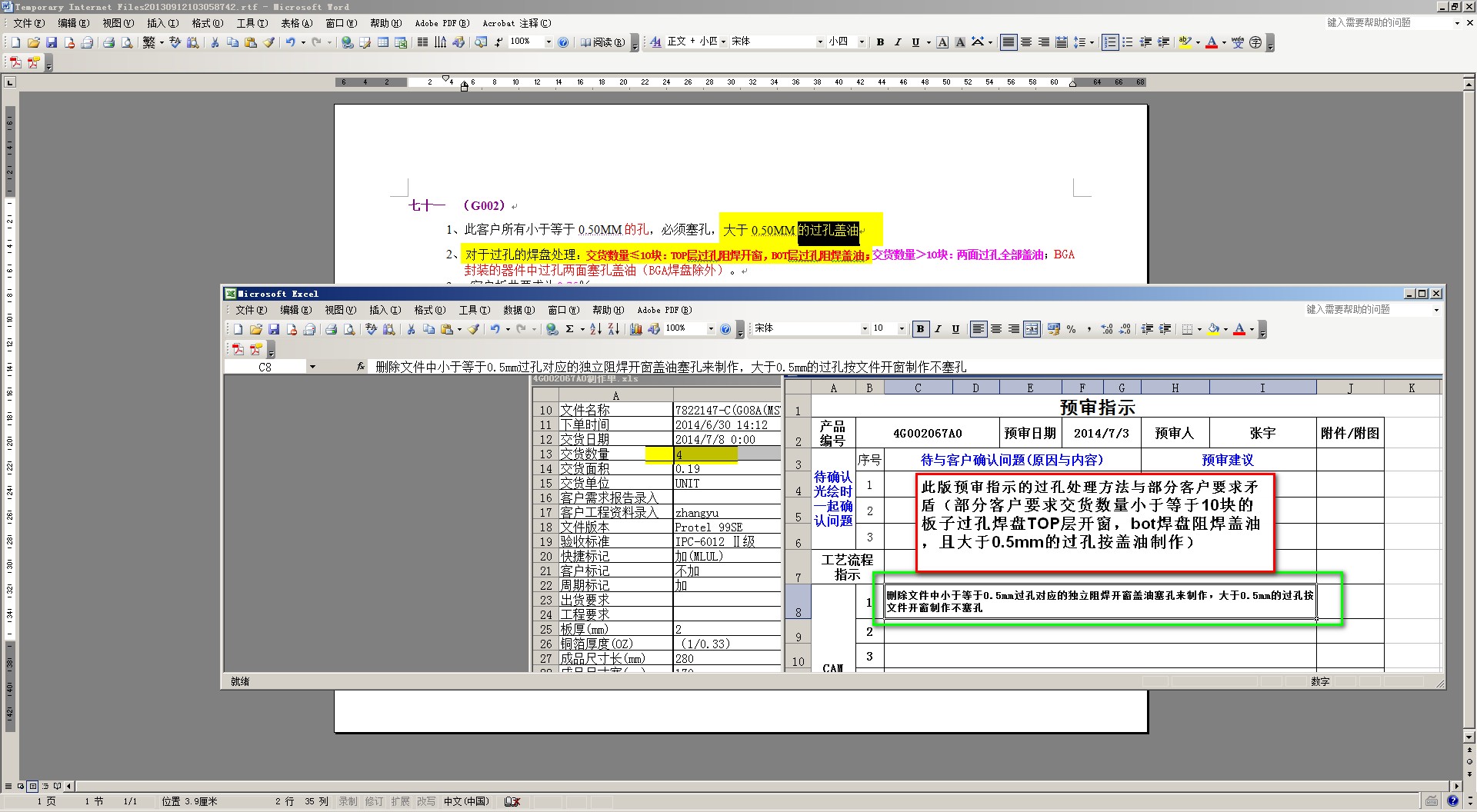
Task: Toggle Word's Numbered List button
Action: coord(1110,42)
